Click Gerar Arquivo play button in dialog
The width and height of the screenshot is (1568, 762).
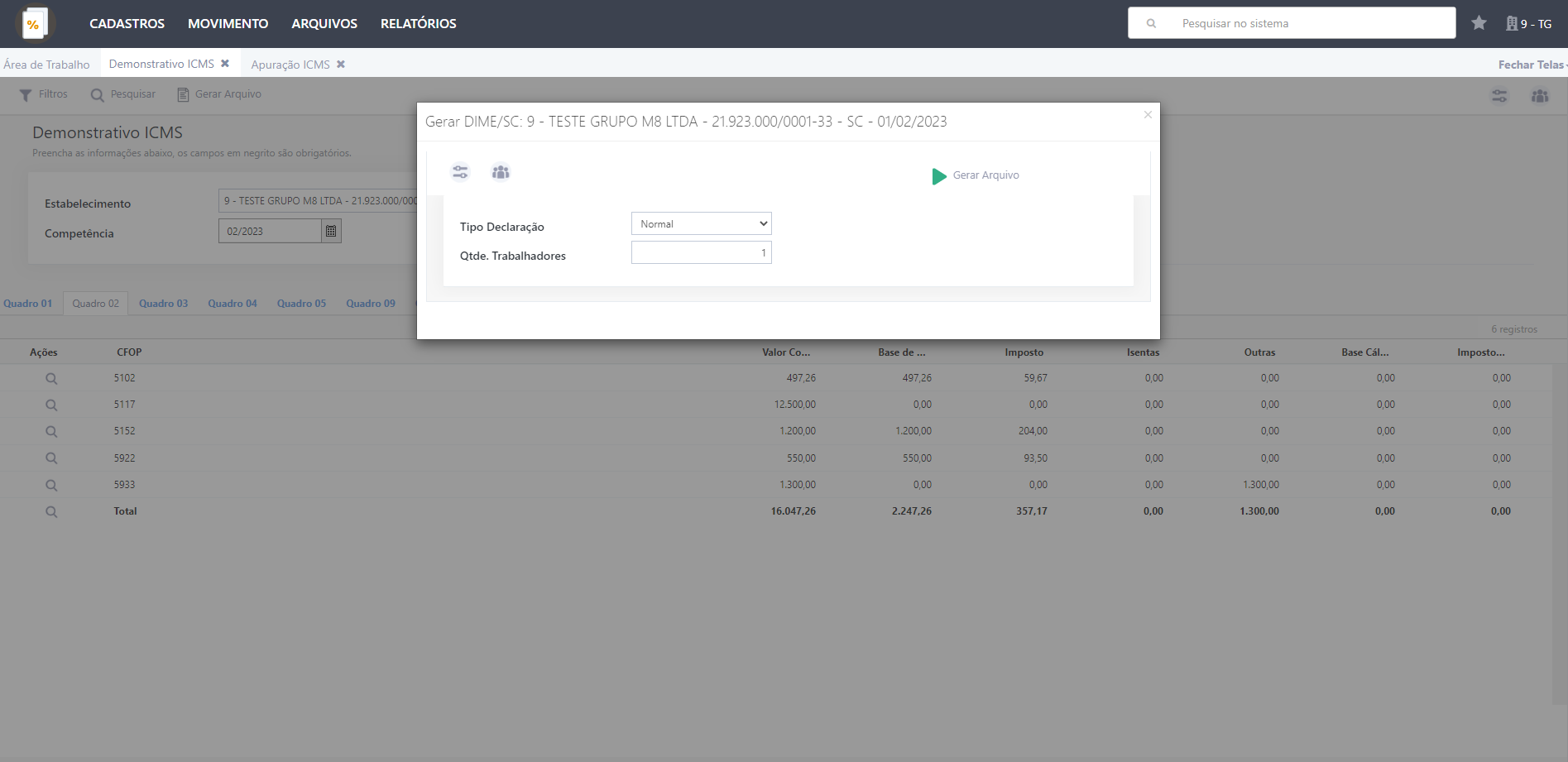tap(976, 175)
